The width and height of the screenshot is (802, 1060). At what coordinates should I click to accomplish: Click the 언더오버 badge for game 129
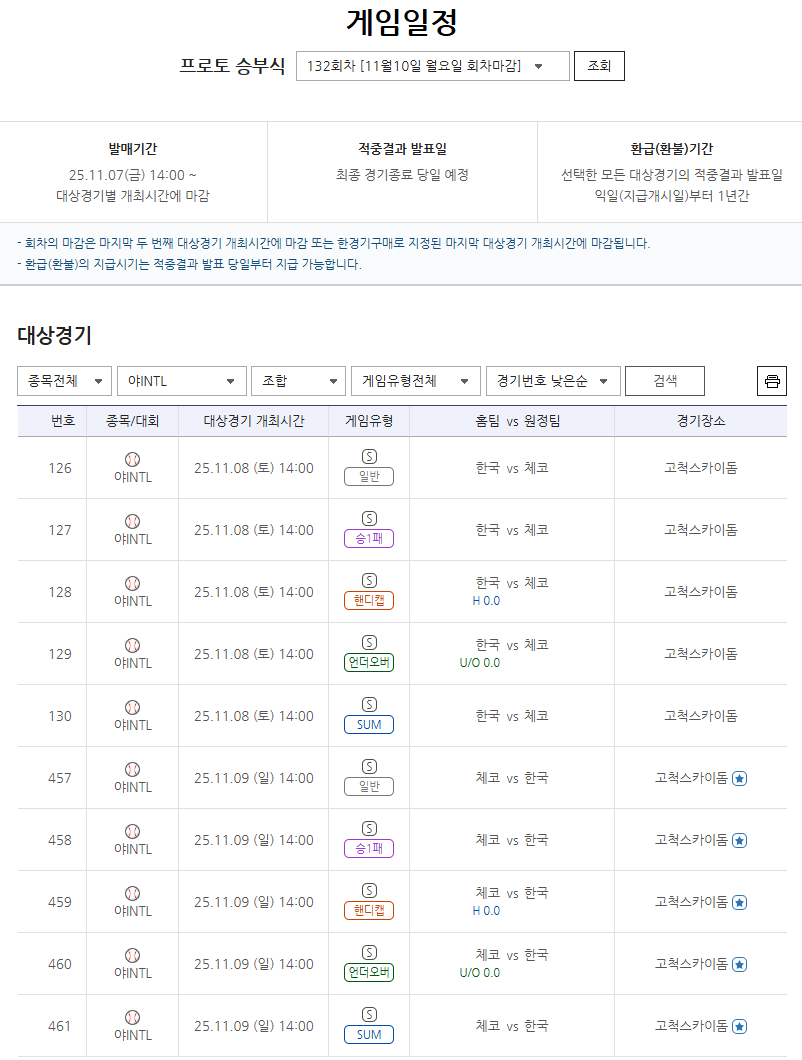pos(368,663)
